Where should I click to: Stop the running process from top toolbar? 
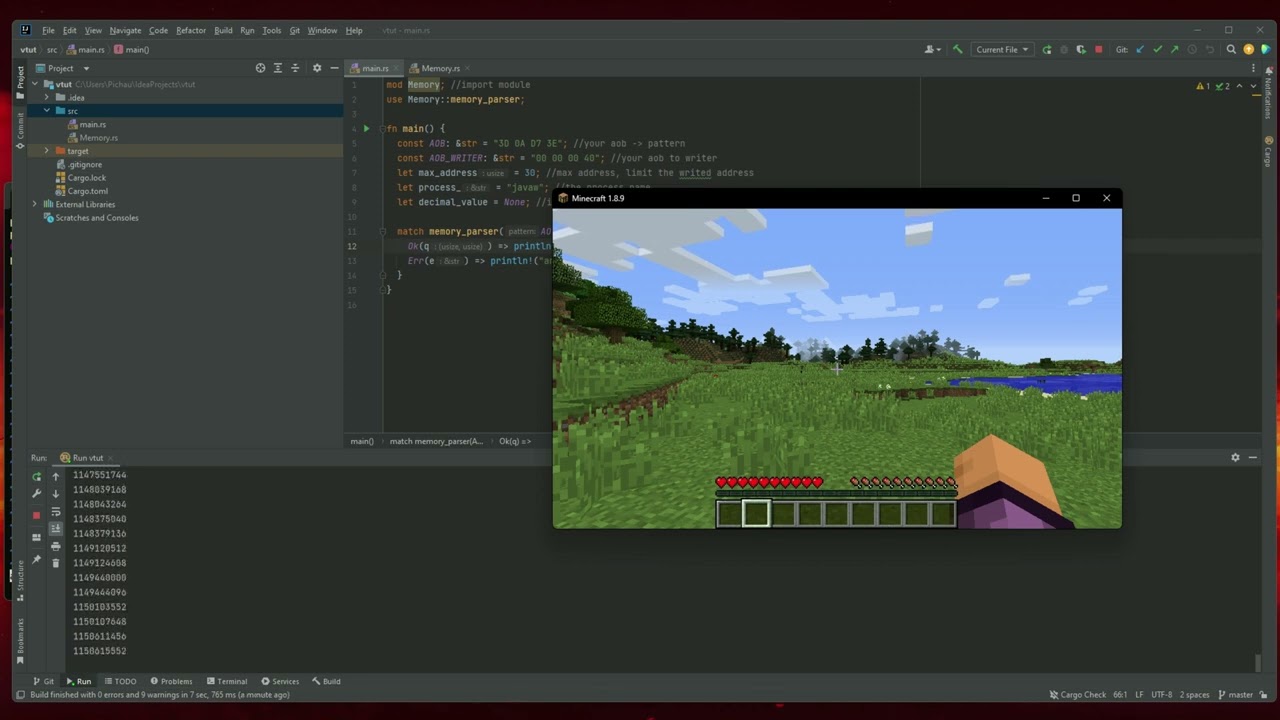click(1099, 49)
